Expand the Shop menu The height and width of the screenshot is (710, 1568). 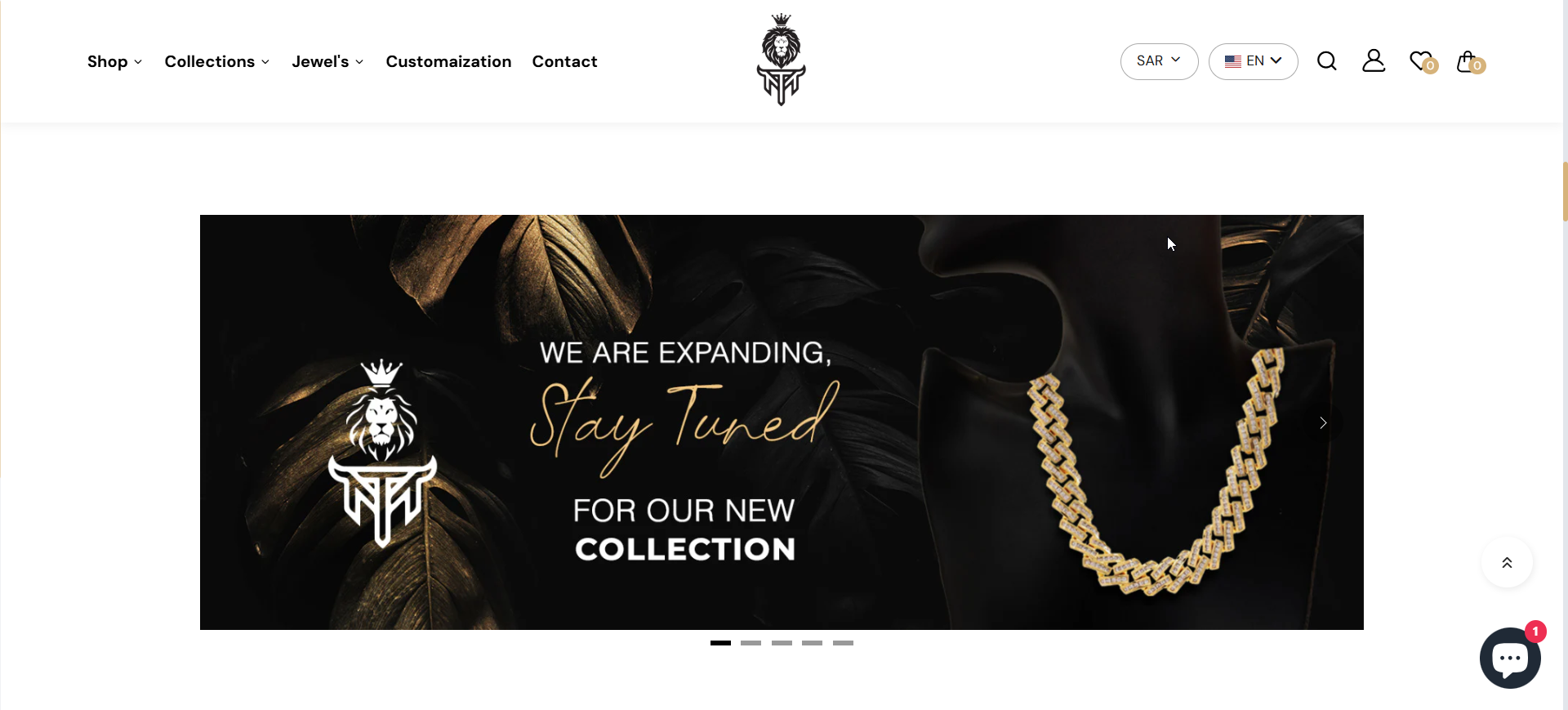(x=115, y=61)
